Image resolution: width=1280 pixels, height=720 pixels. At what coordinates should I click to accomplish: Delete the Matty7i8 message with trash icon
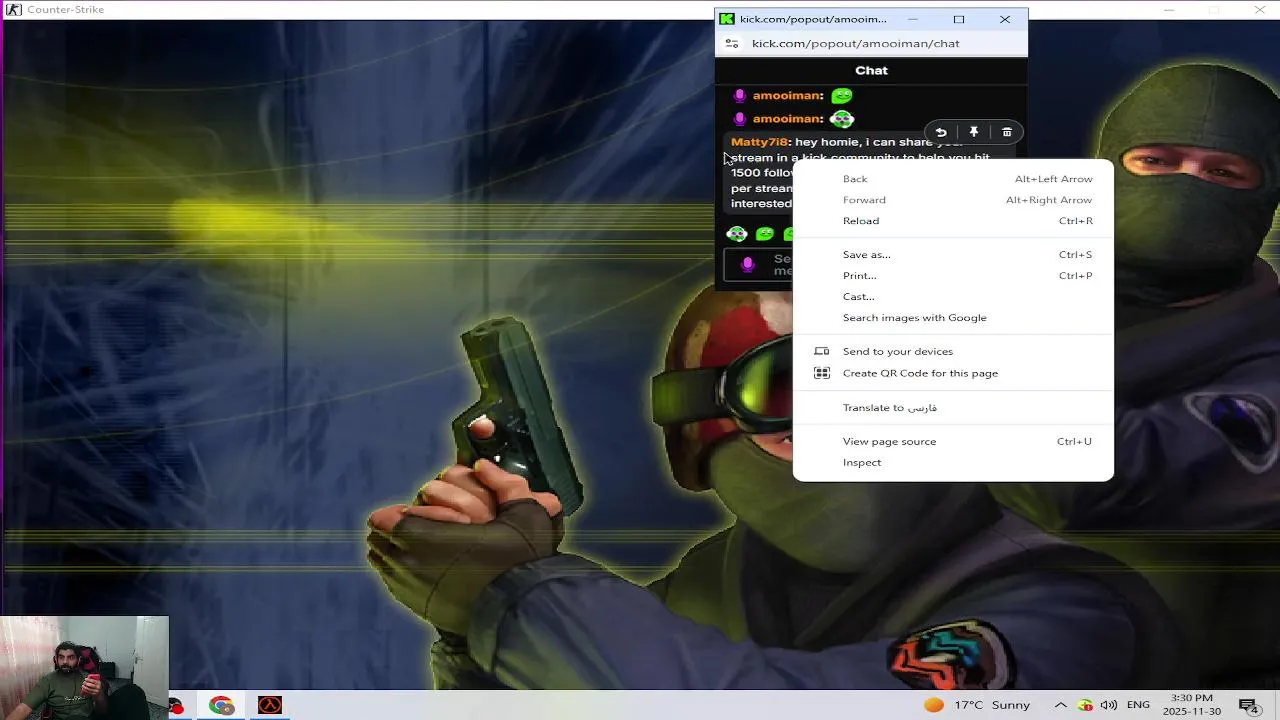coord(1007,132)
